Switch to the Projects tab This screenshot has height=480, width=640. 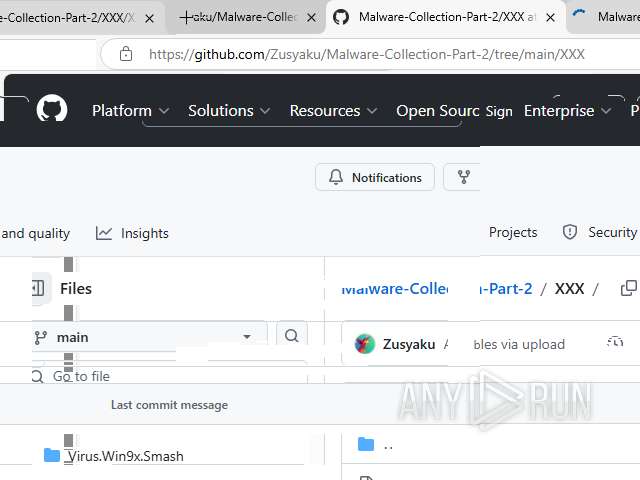pos(513,232)
